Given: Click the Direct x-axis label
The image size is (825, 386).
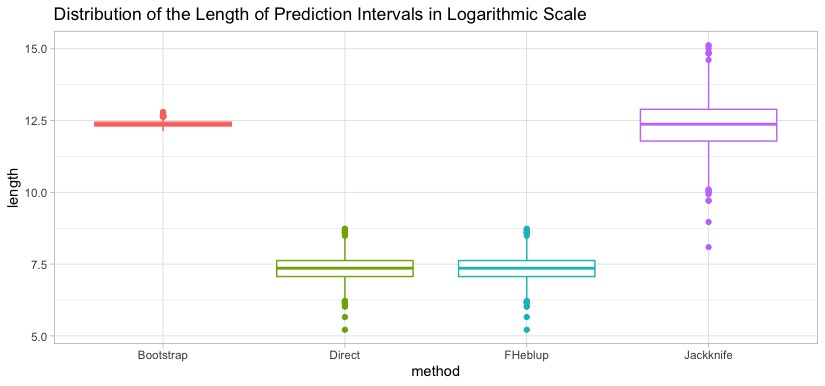Looking at the screenshot, I should coord(345,355).
